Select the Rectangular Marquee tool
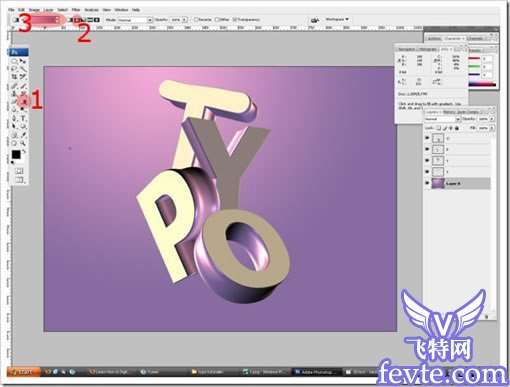The height and width of the screenshot is (387, 510). point(14,61)
